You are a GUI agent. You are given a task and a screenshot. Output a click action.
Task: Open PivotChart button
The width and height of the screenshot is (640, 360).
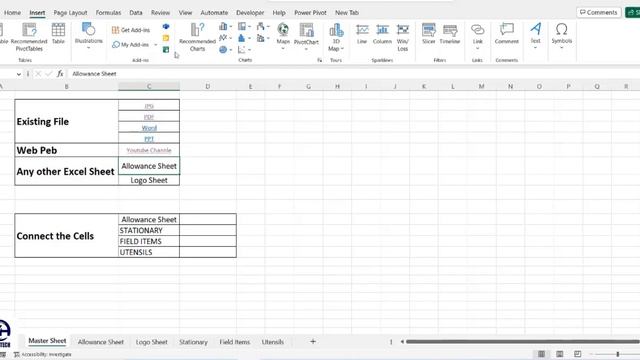click(x=306, y=36)
